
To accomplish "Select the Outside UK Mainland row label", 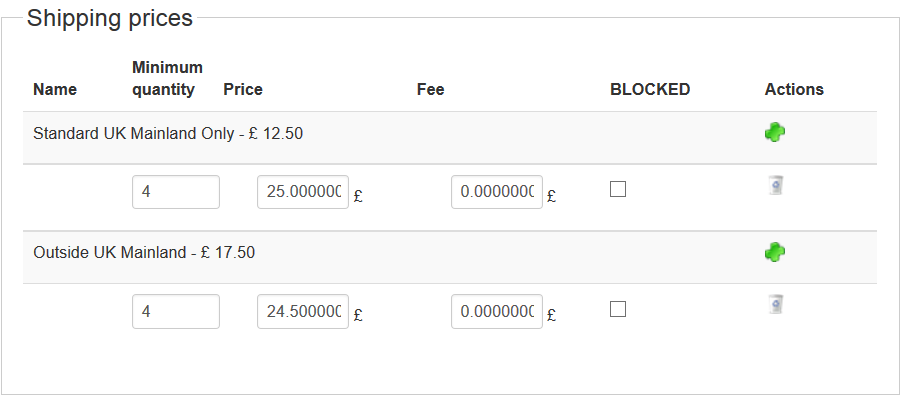I will 144,252.
